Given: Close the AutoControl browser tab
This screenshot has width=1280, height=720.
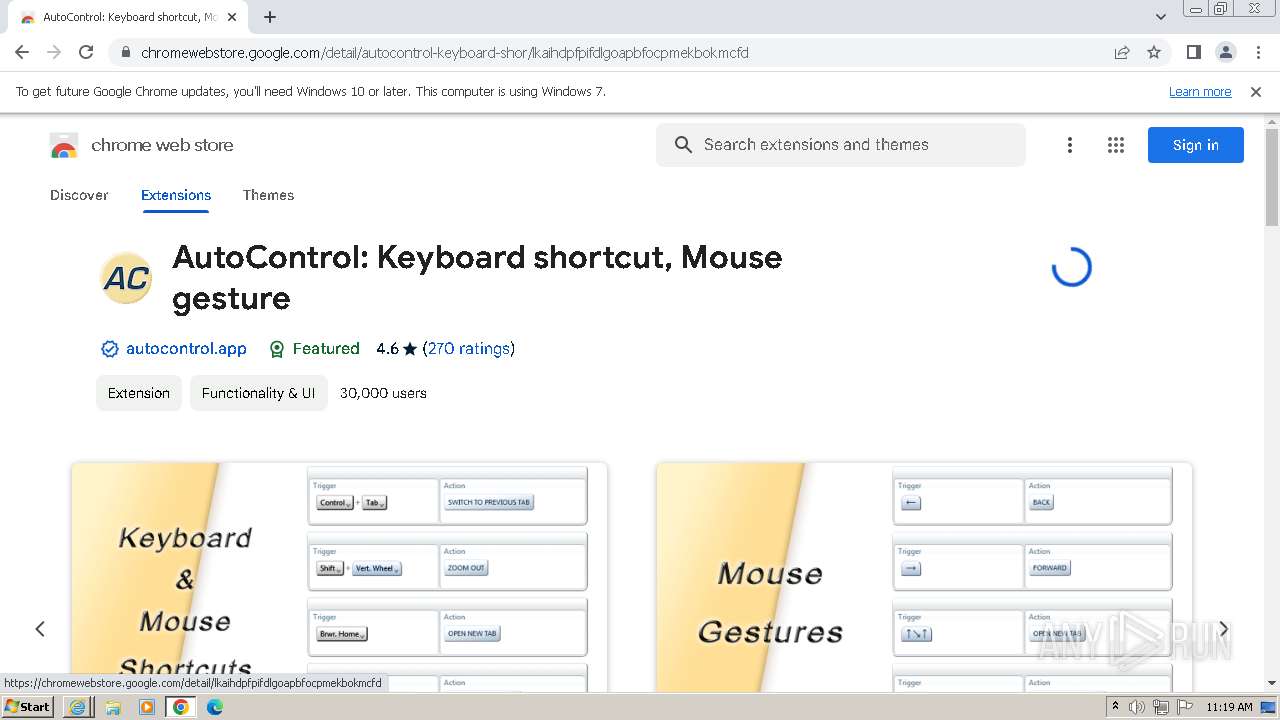Looking at the screenshot, I should 232,17.
